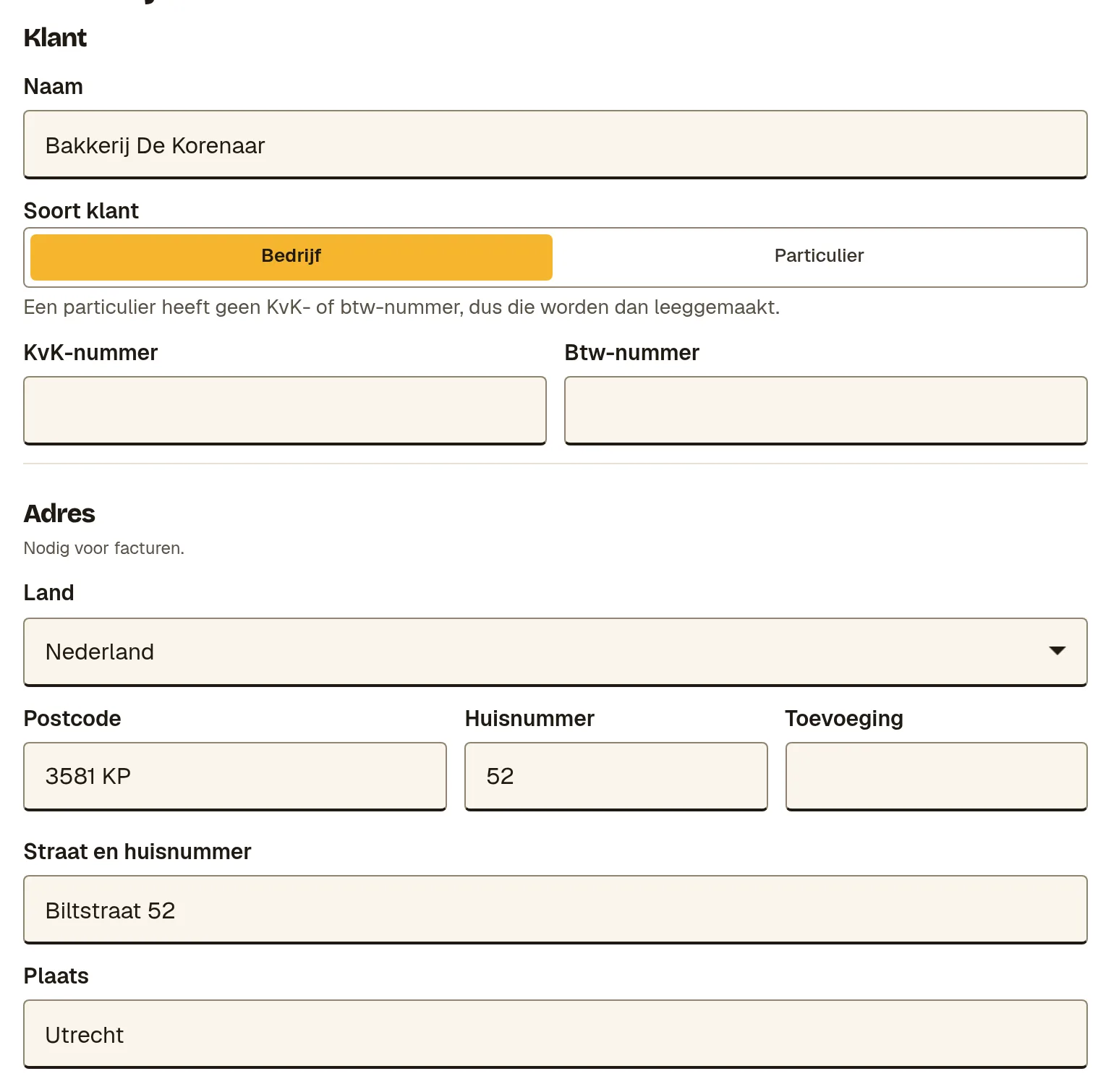Click the Straat en huisnummer label
This screenshot has width=1111, height=1092.
(x=137, y=851)
